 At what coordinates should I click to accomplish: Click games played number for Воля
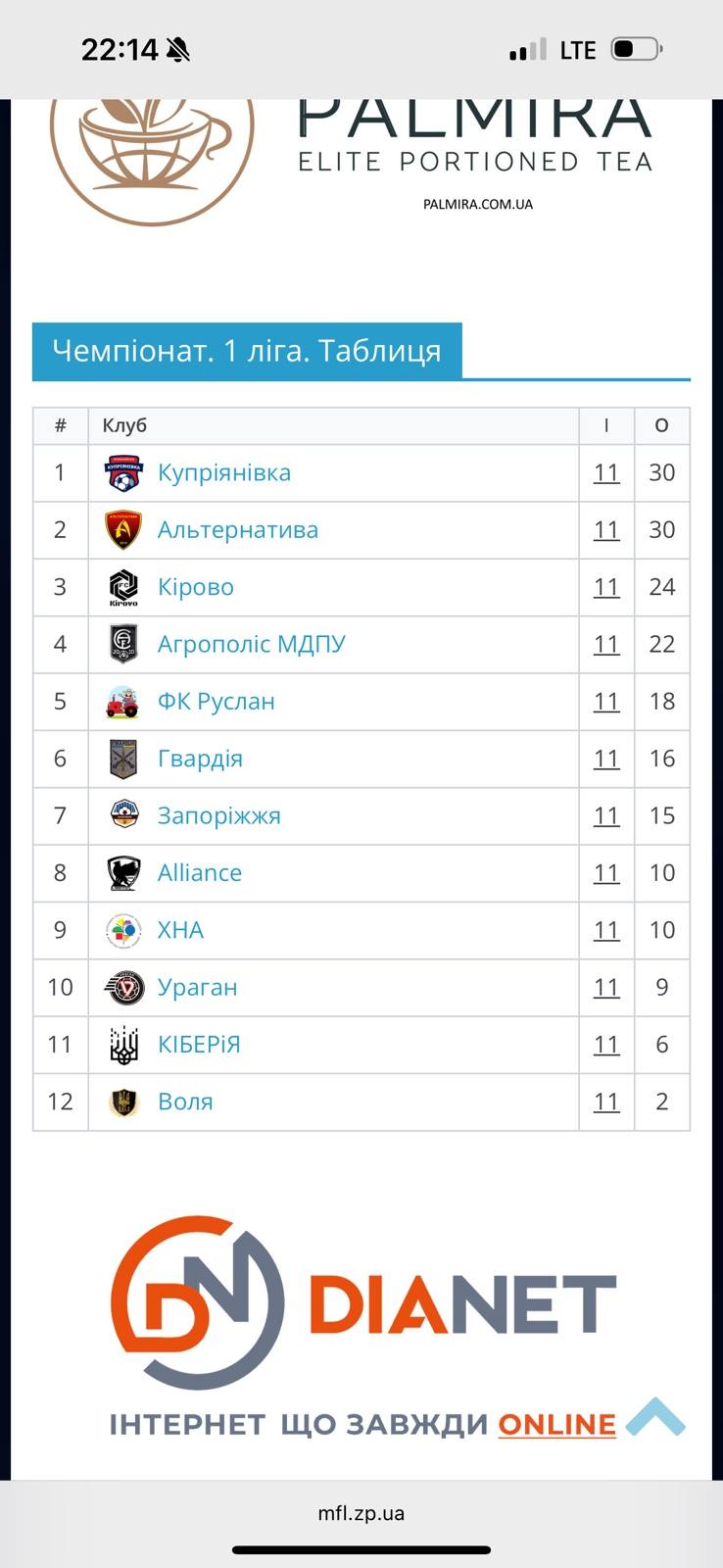[606, 1102]
